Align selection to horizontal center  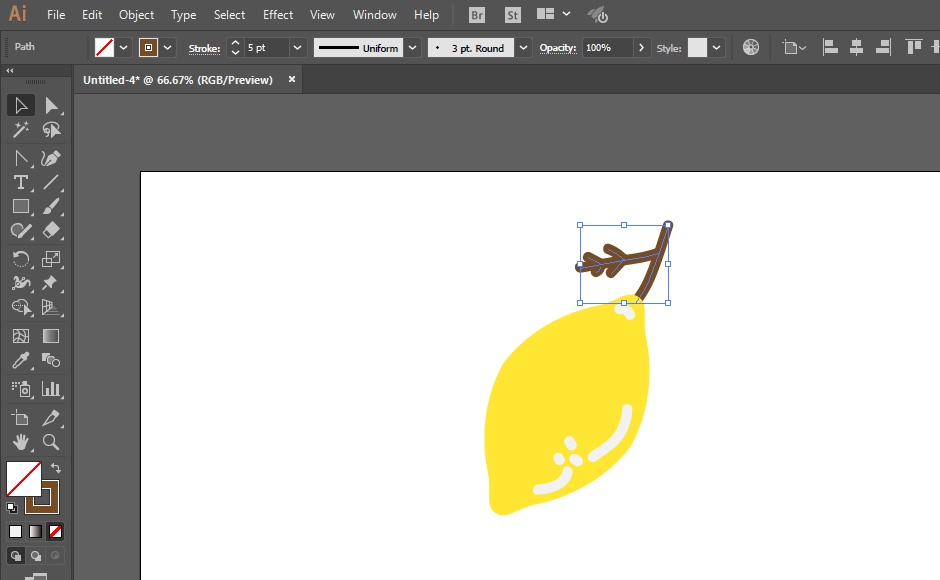[x=856, y=47]
